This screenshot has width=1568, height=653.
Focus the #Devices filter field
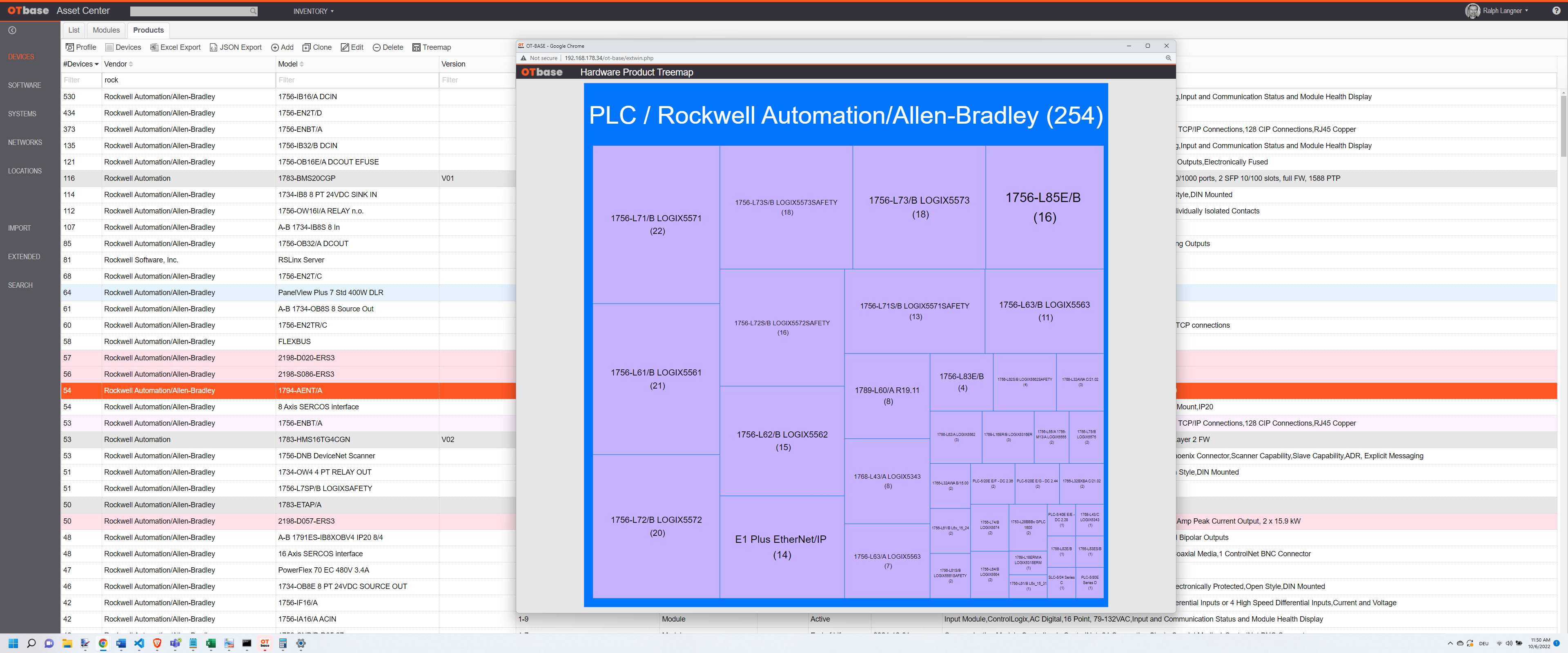81,80
